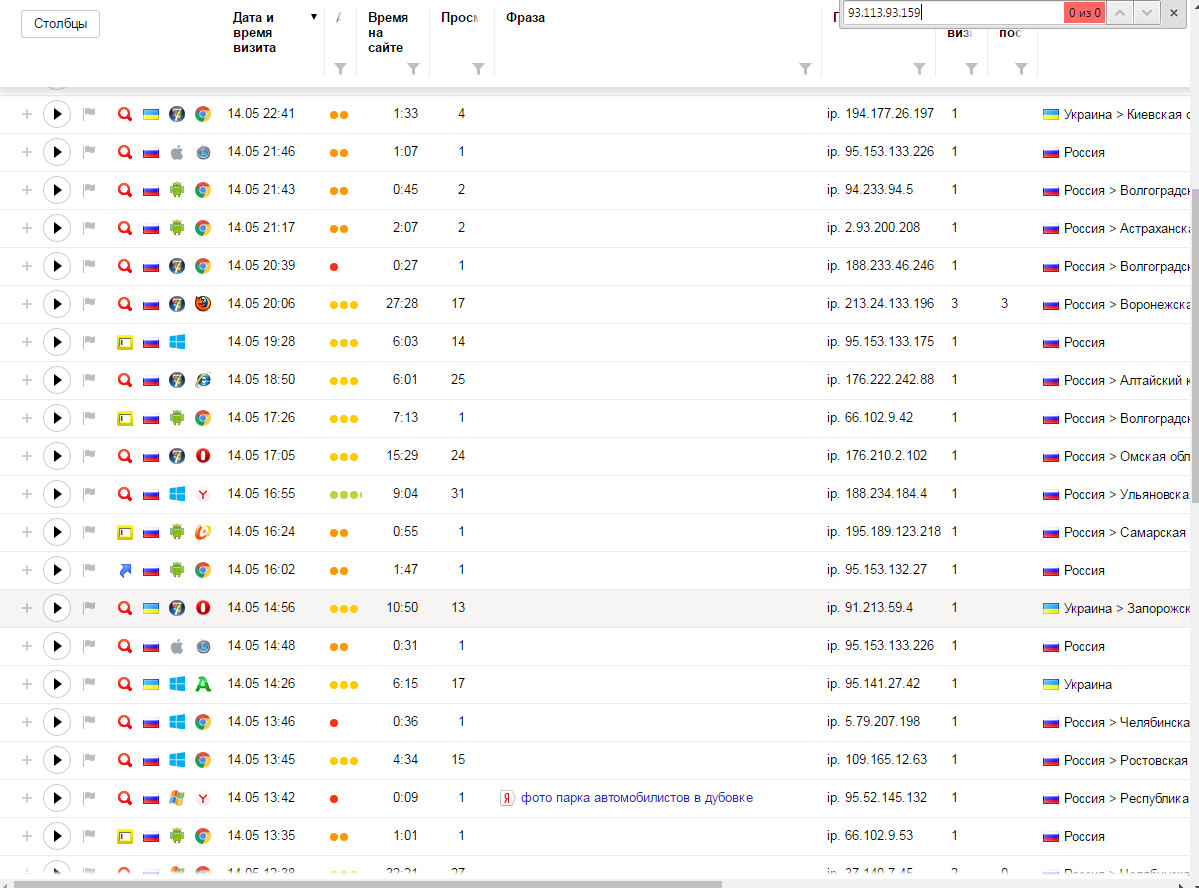Click red activity dot for 14.05 20:39 visit
This screenshot has width=1199, height=888.
tap(333, 267)
